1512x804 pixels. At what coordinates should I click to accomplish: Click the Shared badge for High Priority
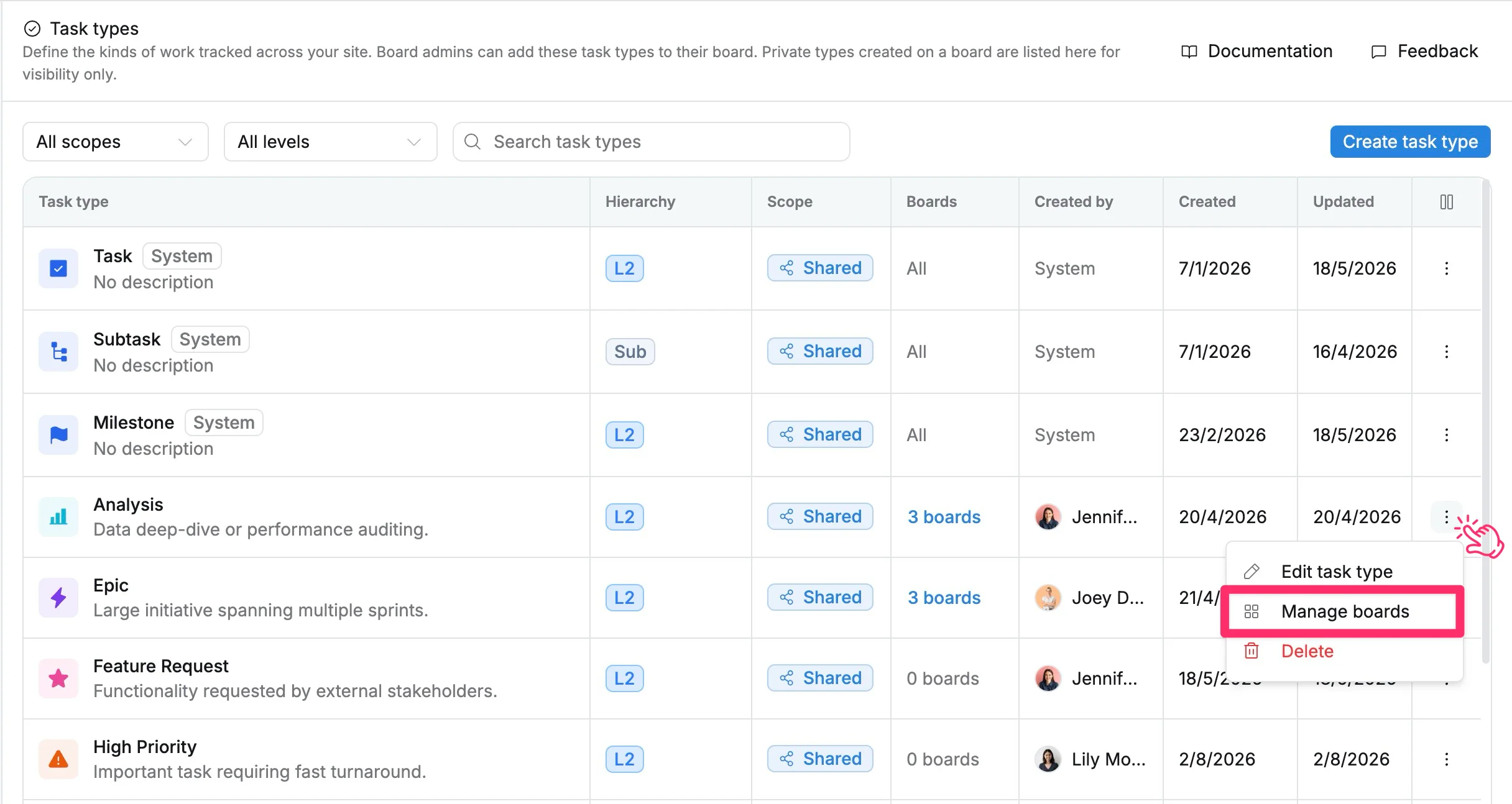(x=820, y=759)
